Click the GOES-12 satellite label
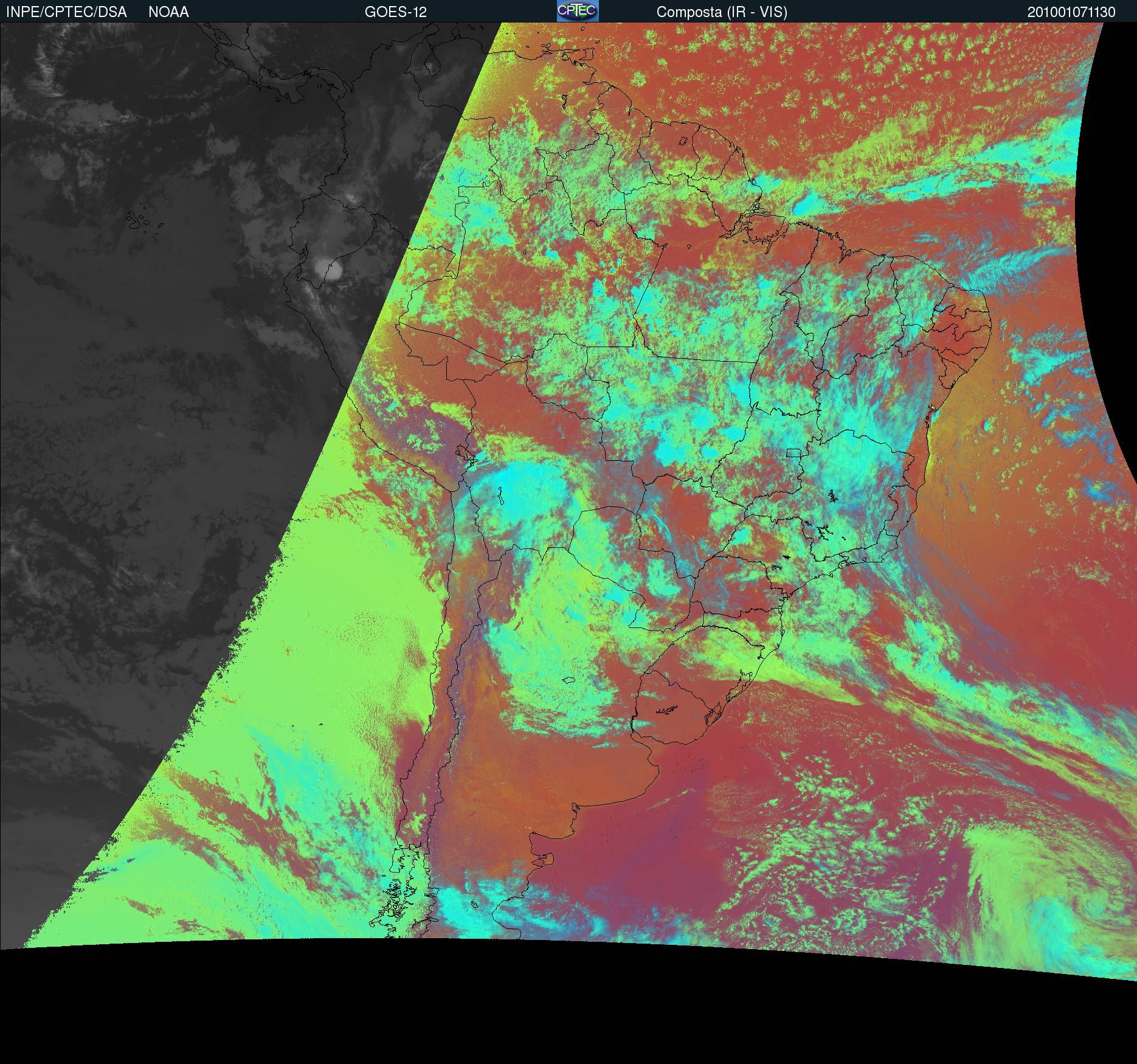 click(x=395, y=12)
